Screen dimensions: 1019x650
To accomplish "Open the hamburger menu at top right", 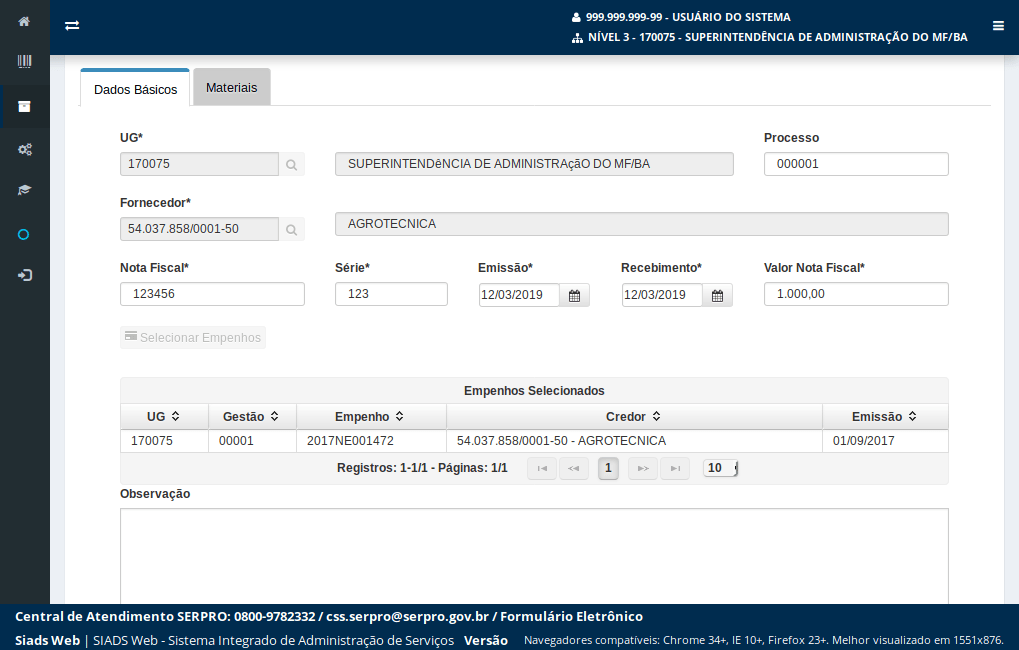I will (x=998, y=26).
